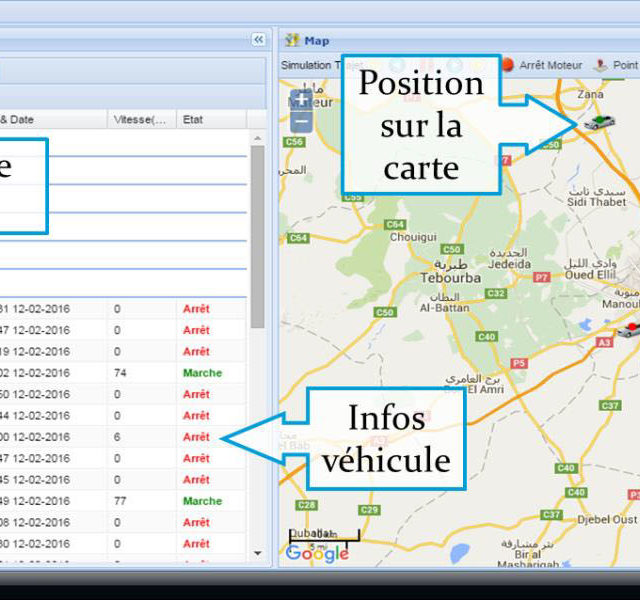Collapse the left panel with double-arrow button

[258, 40]
